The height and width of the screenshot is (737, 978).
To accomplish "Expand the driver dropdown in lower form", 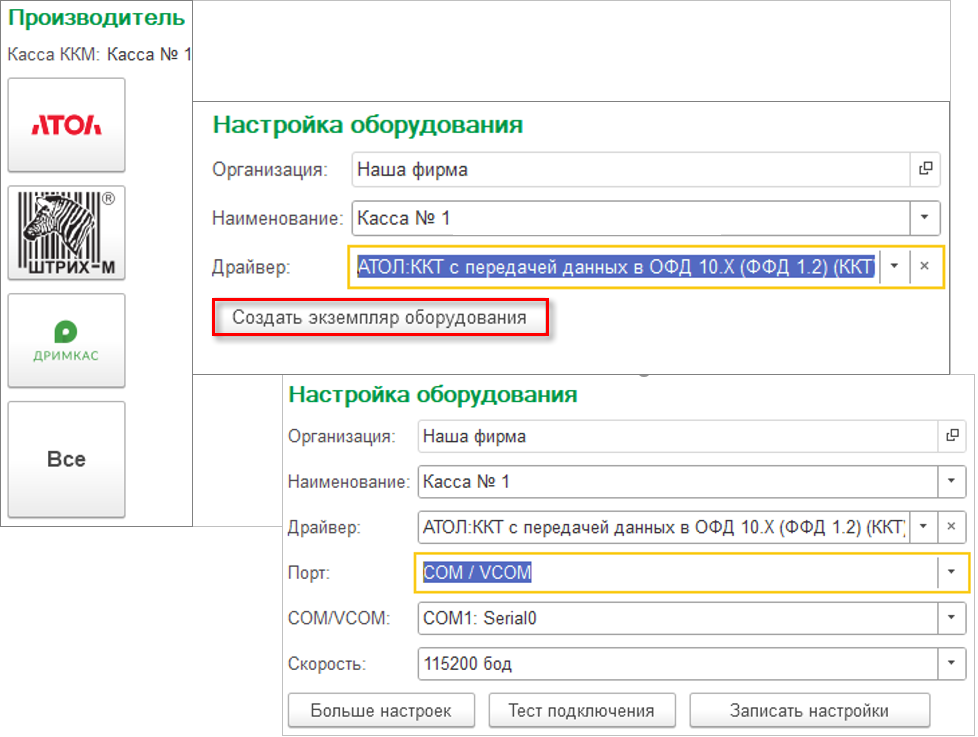I will click(x=923, y=526).
